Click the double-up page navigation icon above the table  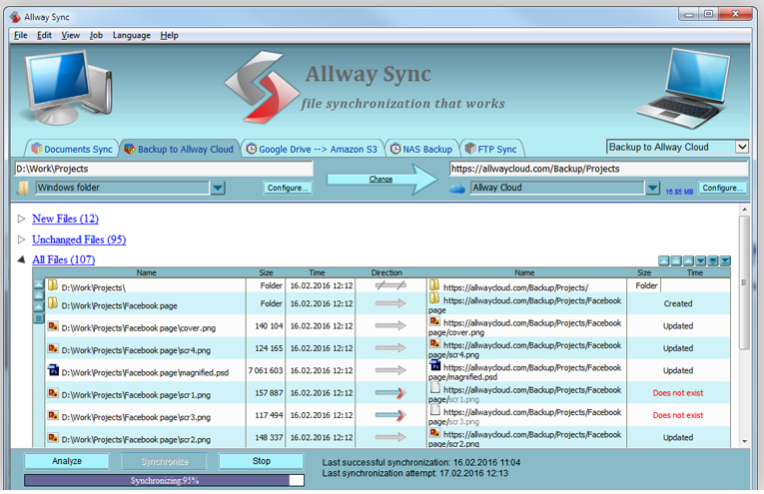(x=676, y=261)
